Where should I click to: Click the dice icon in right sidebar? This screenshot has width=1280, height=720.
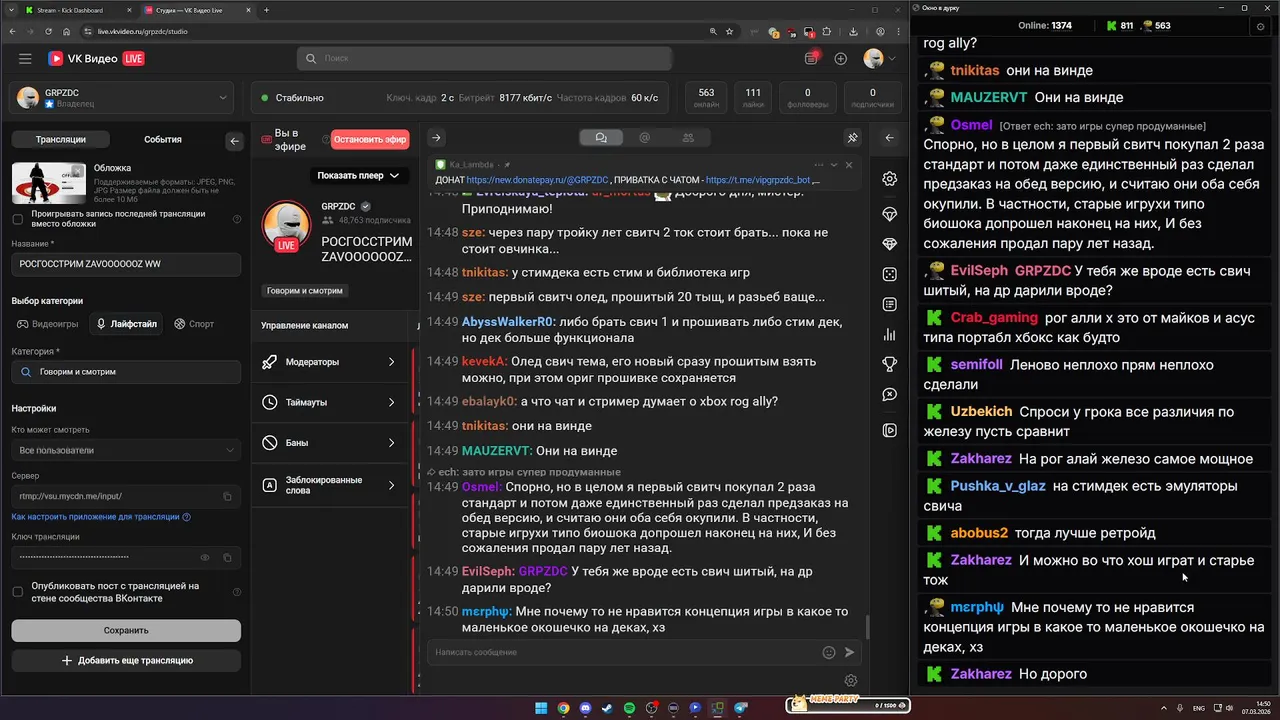889,274
